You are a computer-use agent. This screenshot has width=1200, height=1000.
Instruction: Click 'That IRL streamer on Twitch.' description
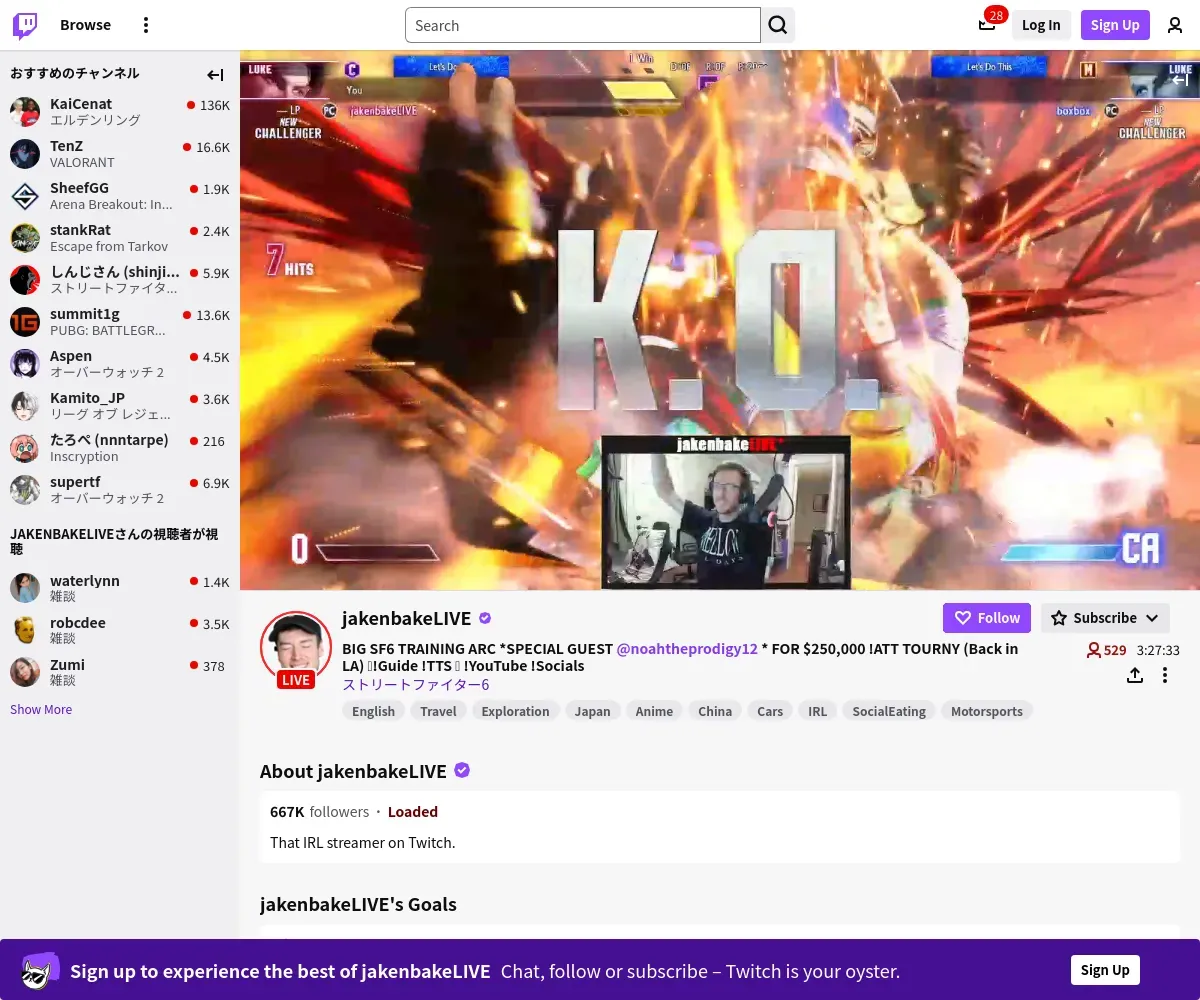point(363,842)
